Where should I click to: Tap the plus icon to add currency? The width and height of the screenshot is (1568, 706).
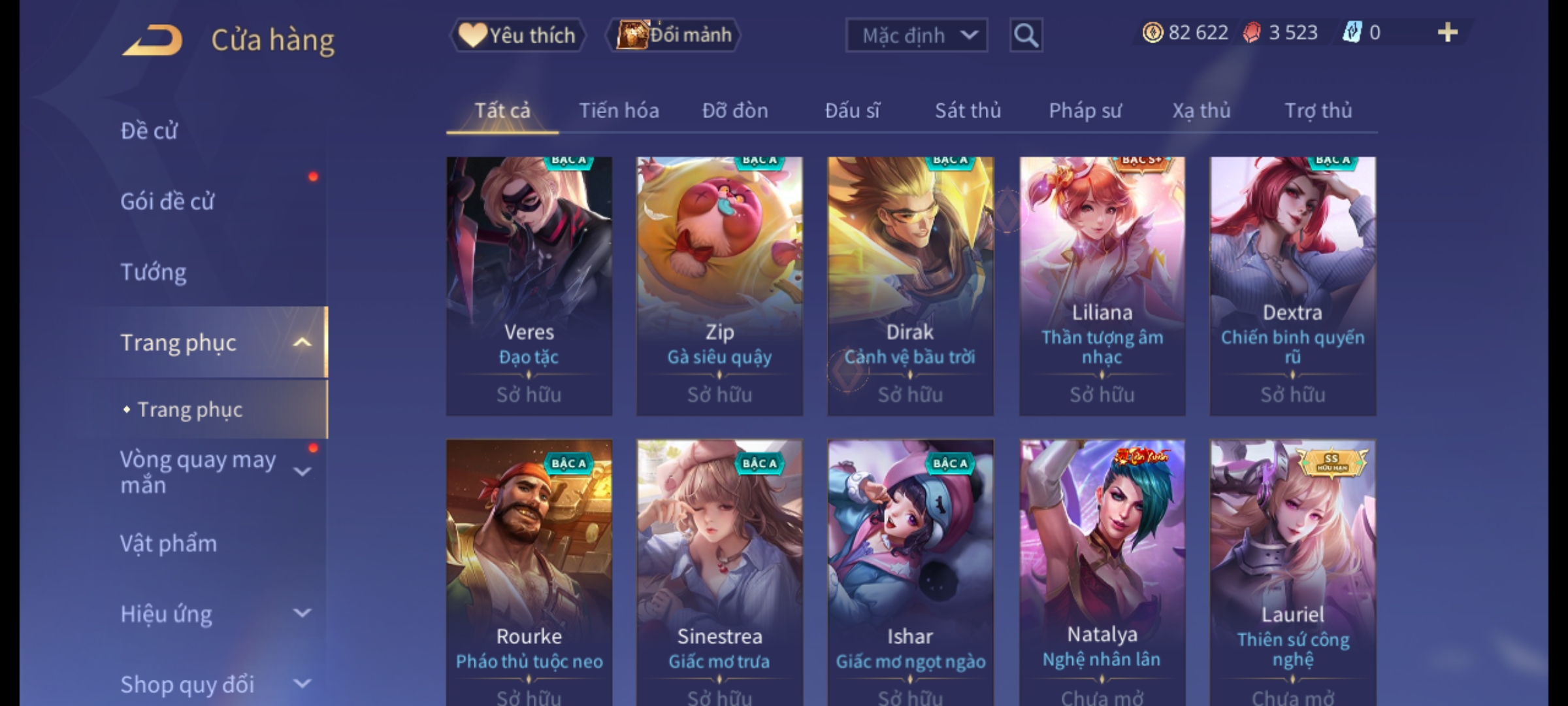[1448, 32]
